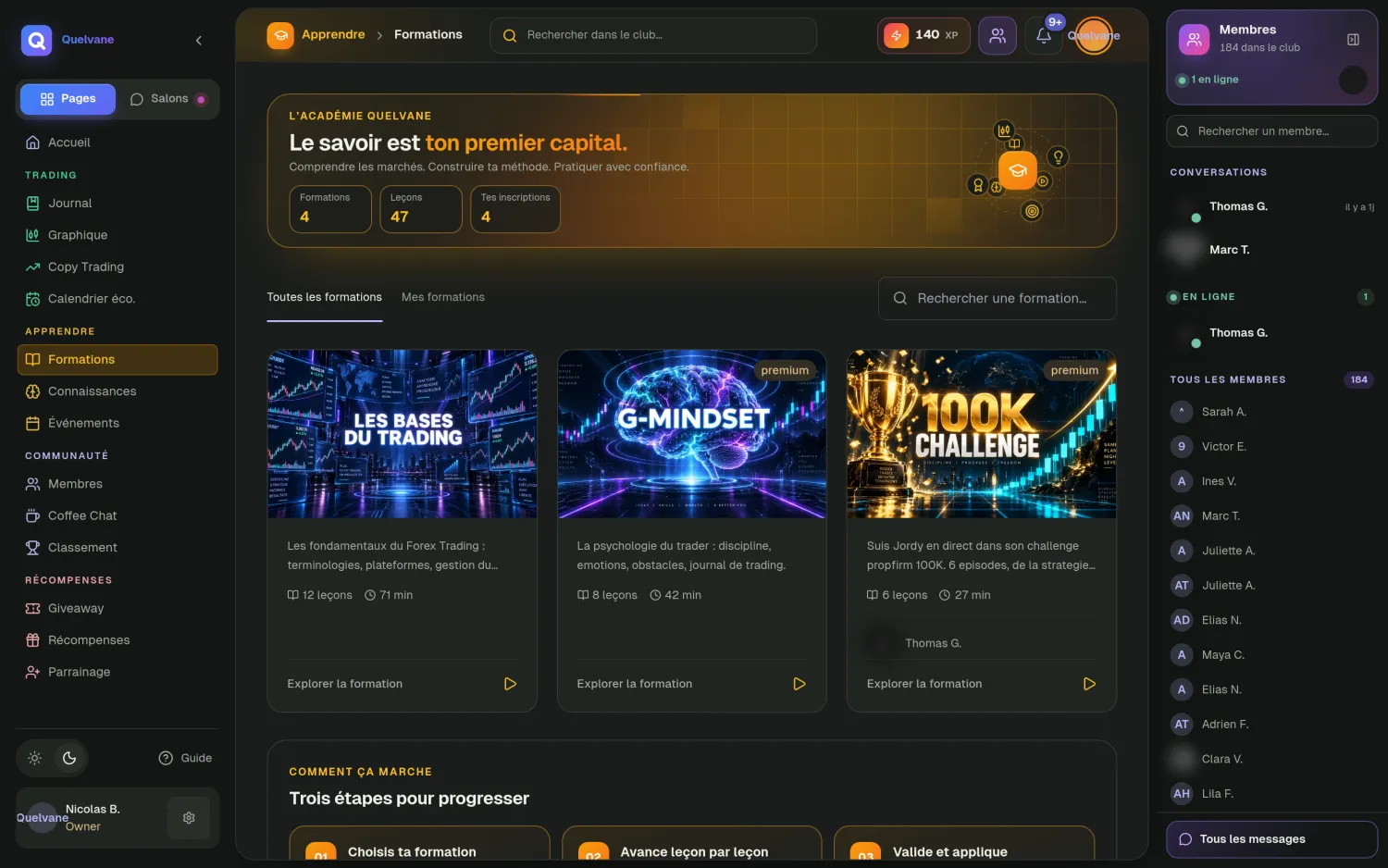The height and width of the screenshot is (868, 1388).
Task: Click the Leçons 47 stat card
Action: (421, 209)
